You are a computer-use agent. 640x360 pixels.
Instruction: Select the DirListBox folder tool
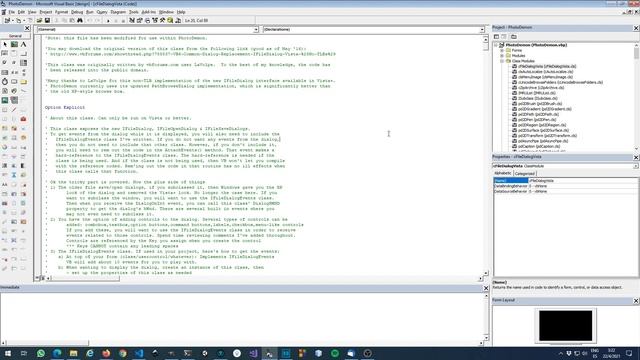(x=24, y=82)
